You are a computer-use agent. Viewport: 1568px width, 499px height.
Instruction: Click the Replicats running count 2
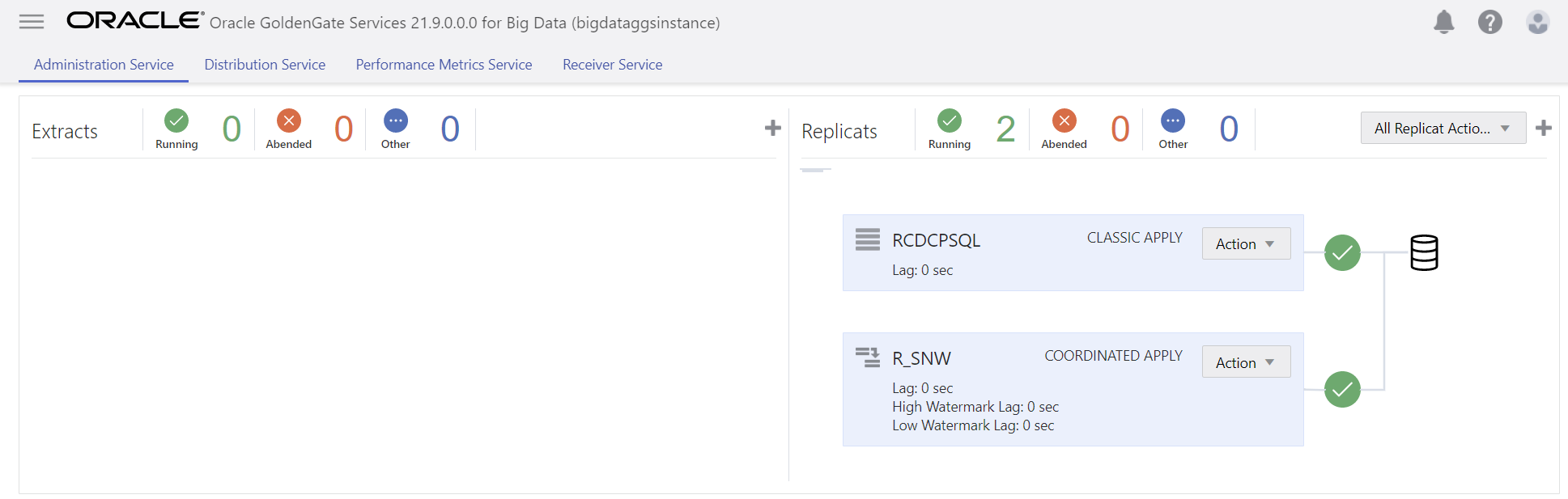pyautogui.click(x=1005, y=129)
